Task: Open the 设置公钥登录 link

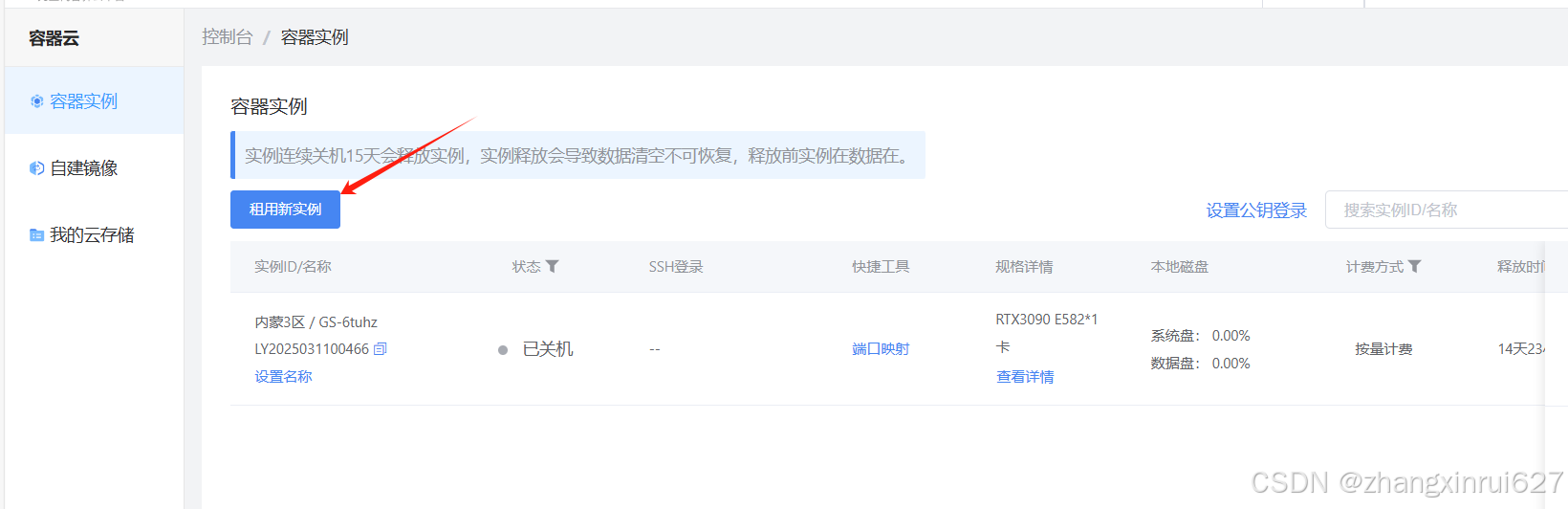Action: (x=1256, y=210)
